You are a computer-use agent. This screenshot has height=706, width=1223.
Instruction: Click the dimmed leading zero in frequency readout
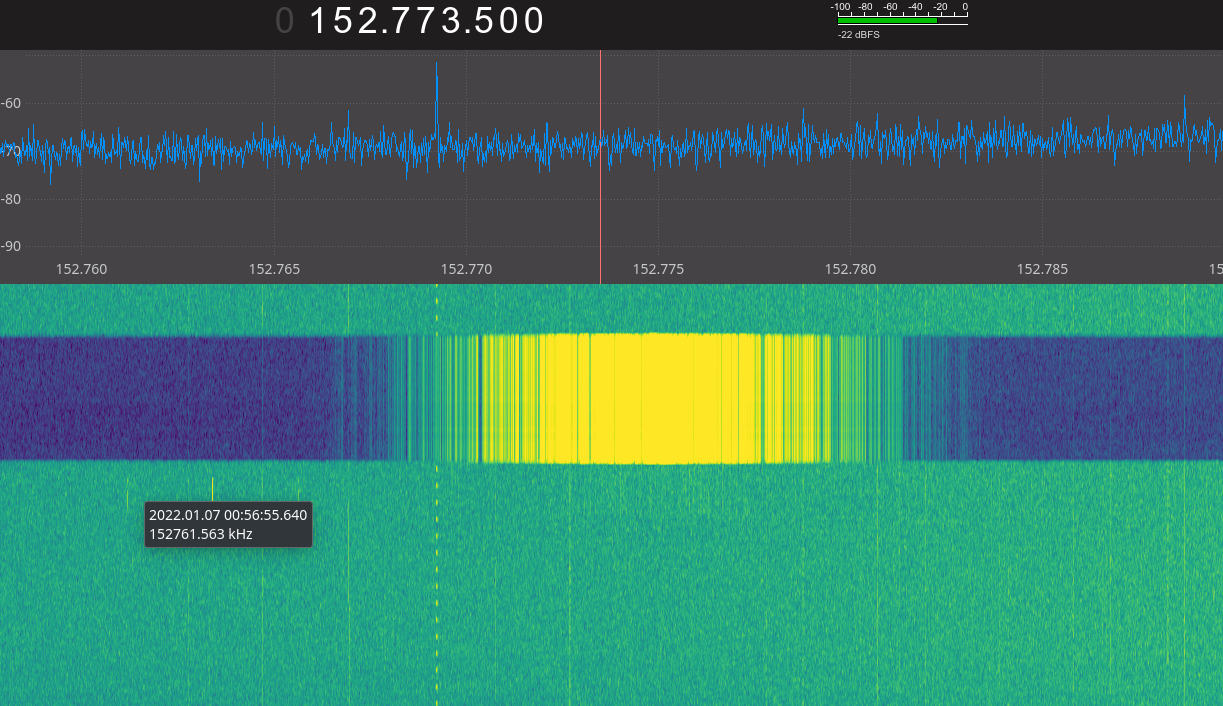coord(285,21)
